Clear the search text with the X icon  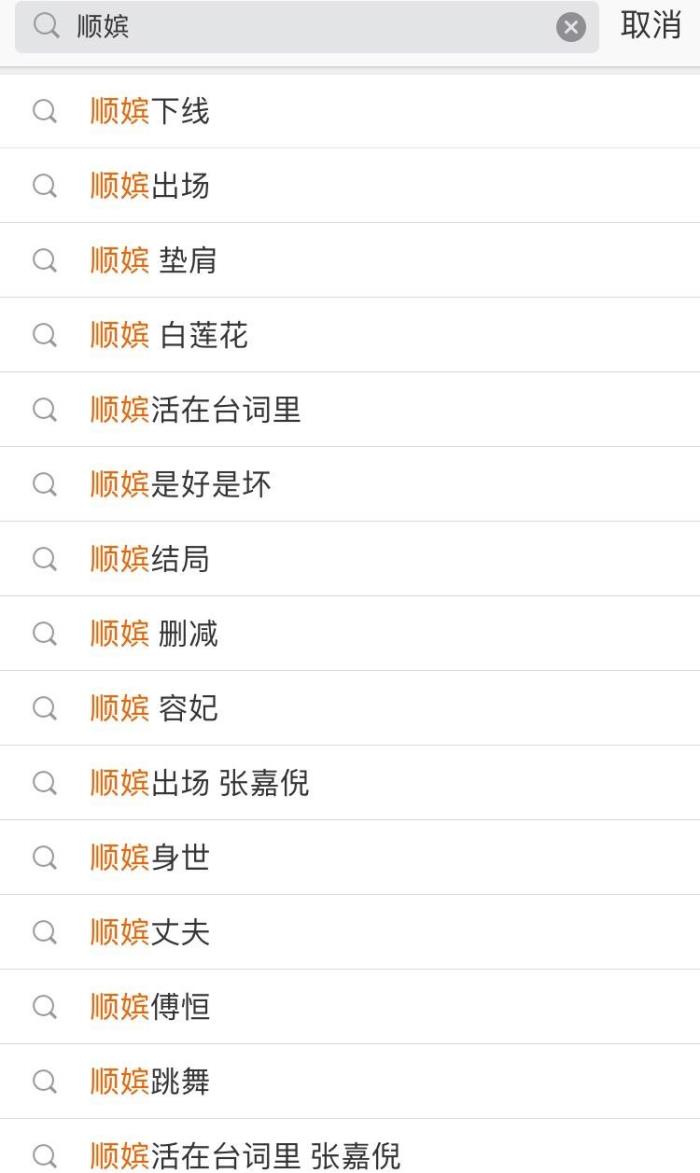[x=571, y=28]
